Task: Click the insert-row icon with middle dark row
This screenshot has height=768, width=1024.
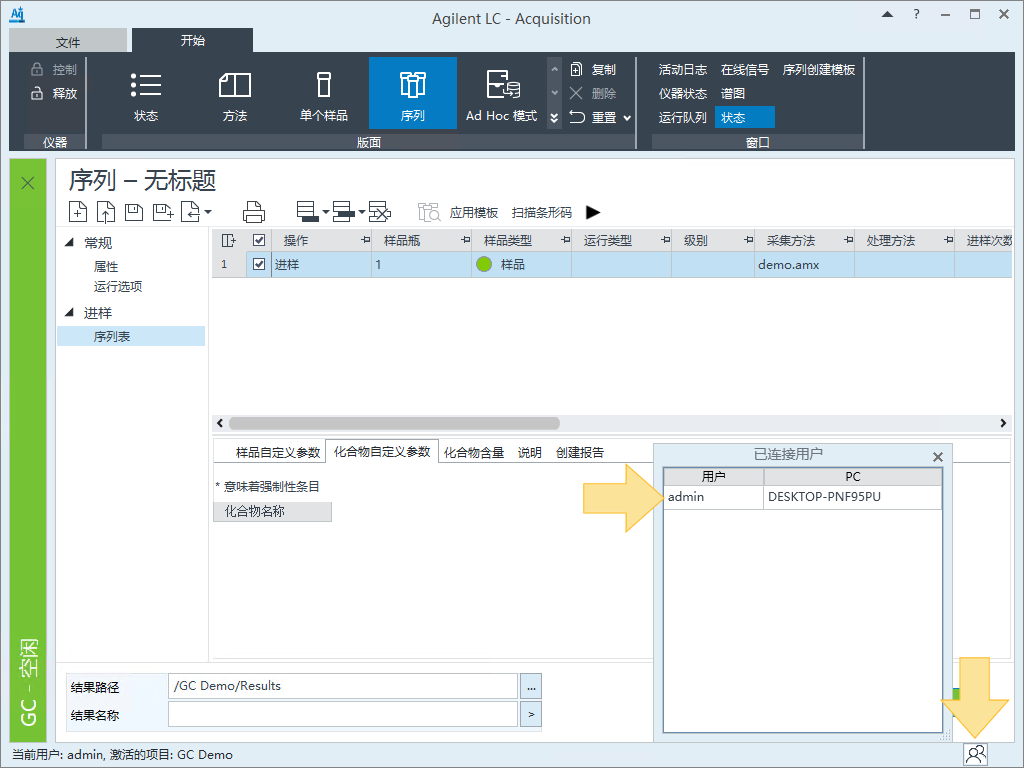Action: 344,212
